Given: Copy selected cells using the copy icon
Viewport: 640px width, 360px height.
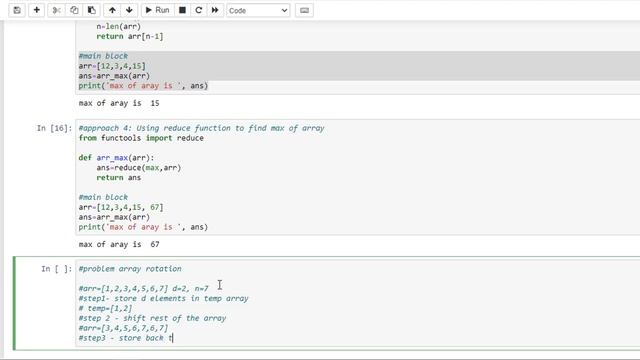Looking at the screenshot, I should pos(74,10).
